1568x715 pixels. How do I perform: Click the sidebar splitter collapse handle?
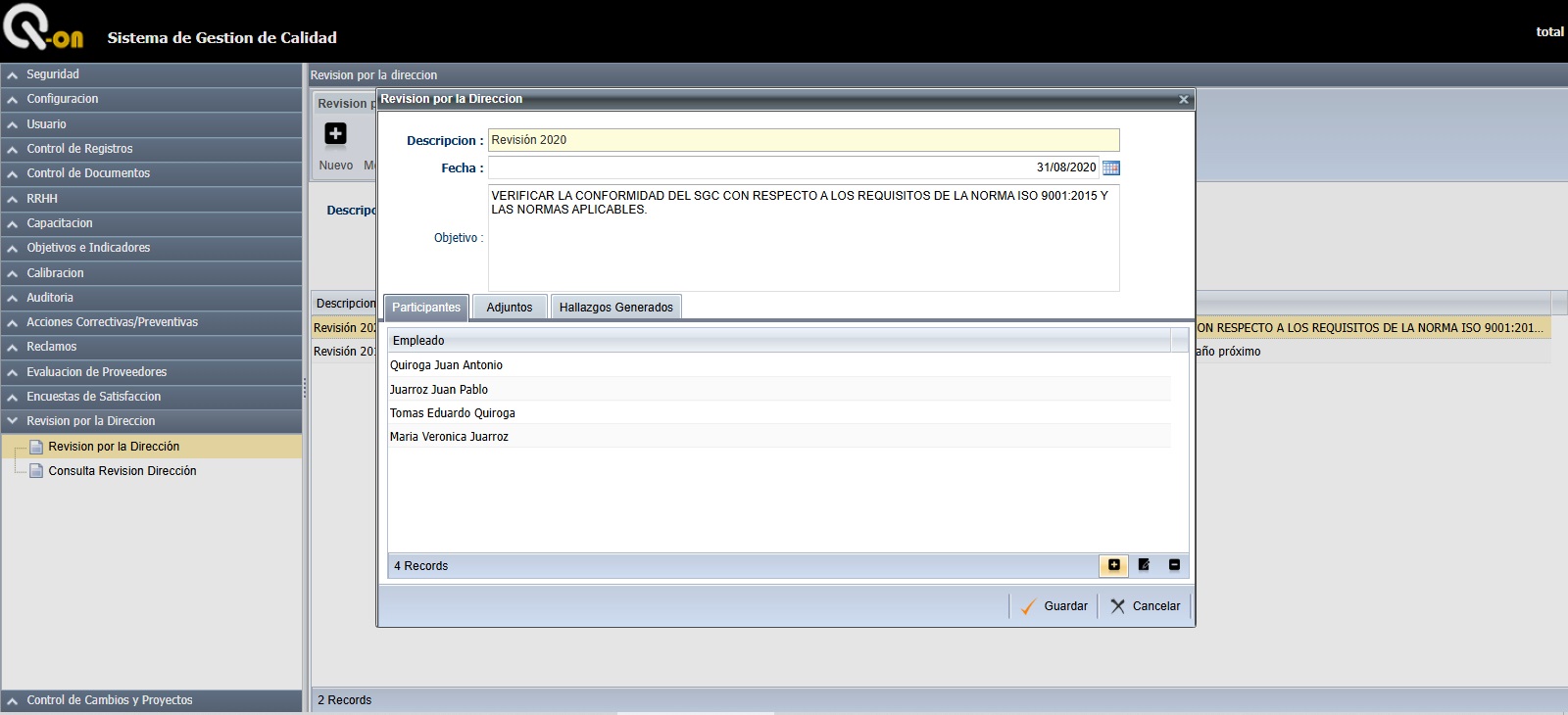pyautogui.click(x=305, y=389)
